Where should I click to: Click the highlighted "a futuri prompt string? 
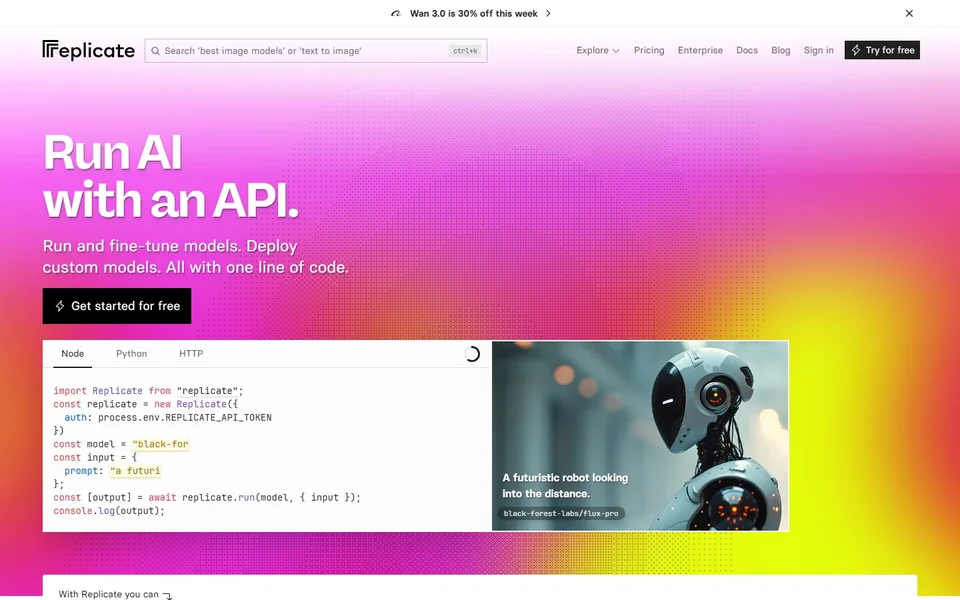(x=135, y=471)
